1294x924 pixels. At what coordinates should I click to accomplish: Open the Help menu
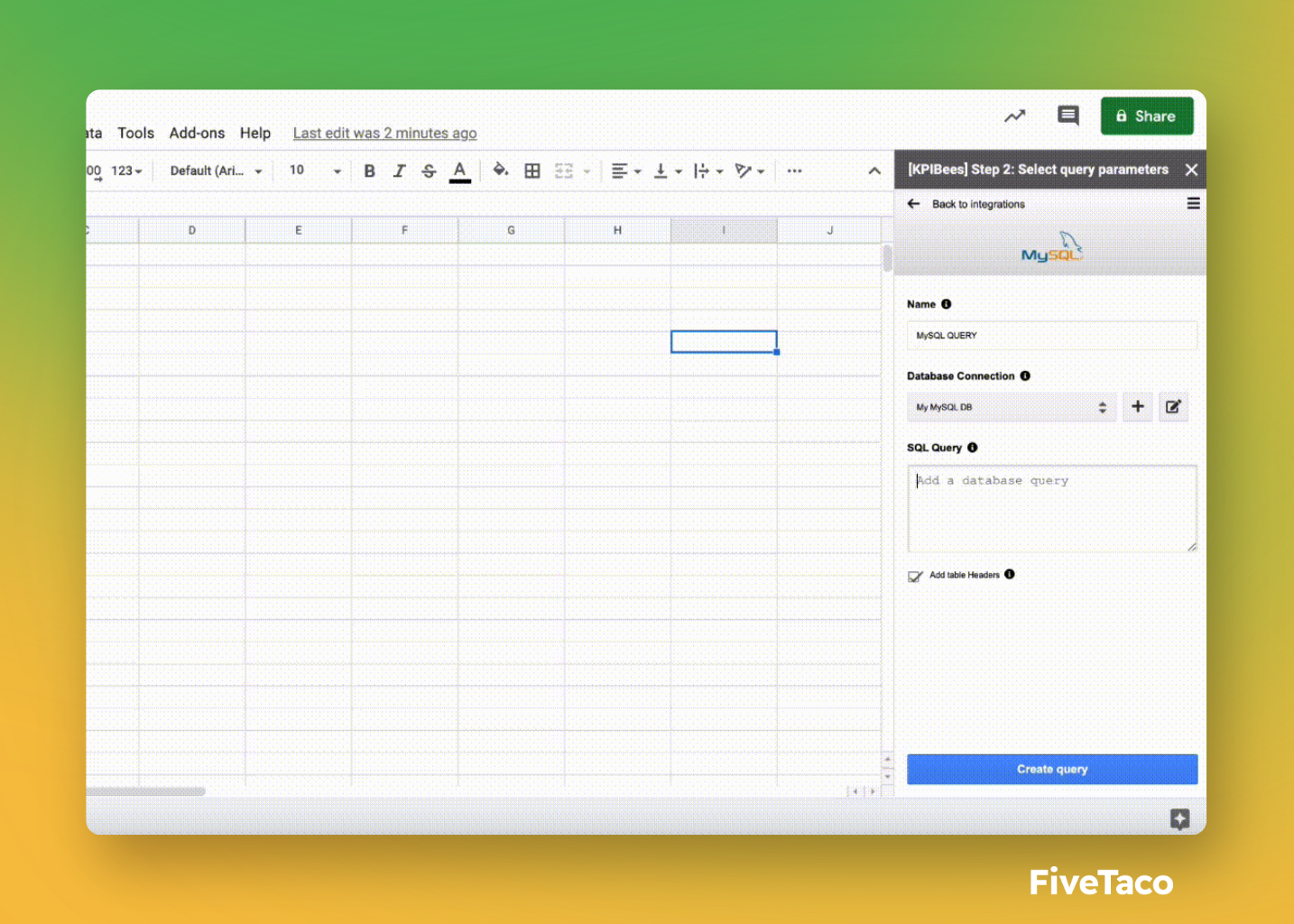pyautogui.click(x=255, y=133)
